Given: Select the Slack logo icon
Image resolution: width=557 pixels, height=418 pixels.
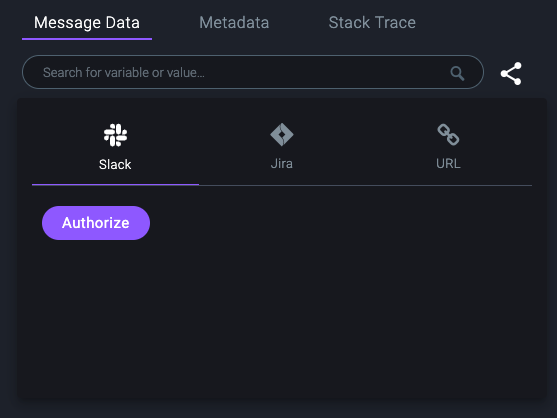Looking at the screenshot, I should pyautogui.click(x=115, y=135).
